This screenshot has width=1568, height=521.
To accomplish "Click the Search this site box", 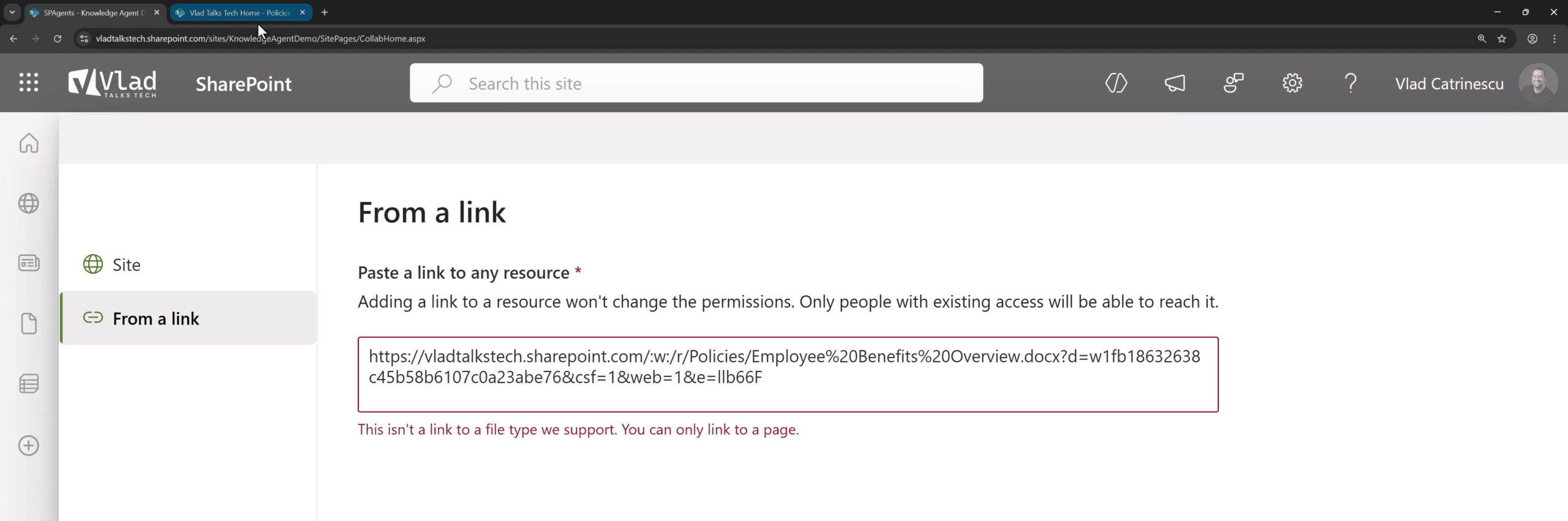I will tap(696, 83).
